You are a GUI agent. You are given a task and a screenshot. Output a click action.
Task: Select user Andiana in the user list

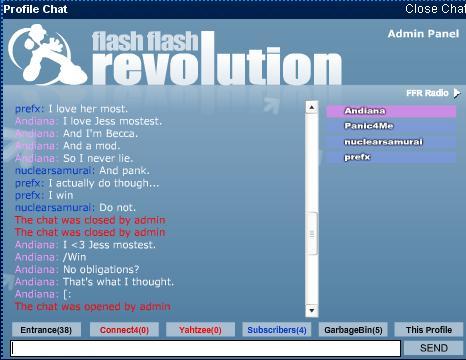click(x=391, y=111)
